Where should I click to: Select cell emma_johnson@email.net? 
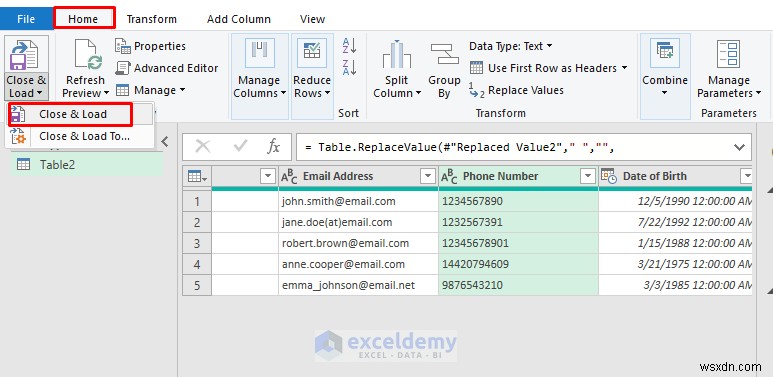358,285
